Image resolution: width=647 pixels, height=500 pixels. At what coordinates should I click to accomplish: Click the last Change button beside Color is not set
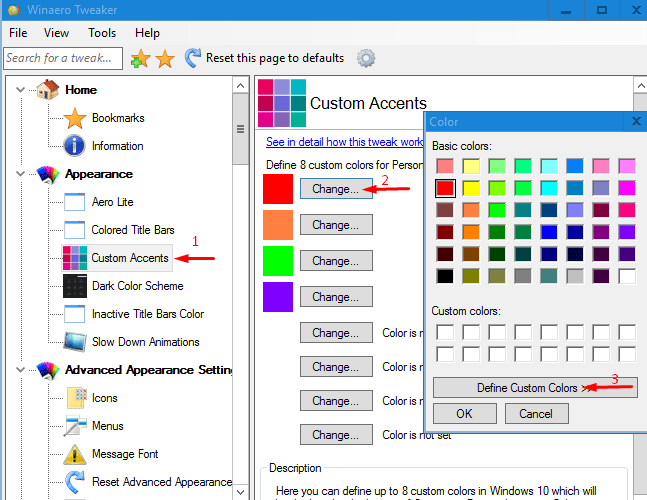coord(336,434)
